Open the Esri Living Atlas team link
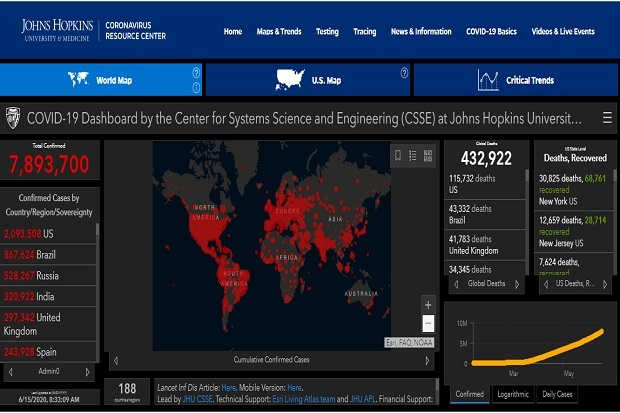Image resolution: width=620 pixels, height=413 pixels. [304, 399]
